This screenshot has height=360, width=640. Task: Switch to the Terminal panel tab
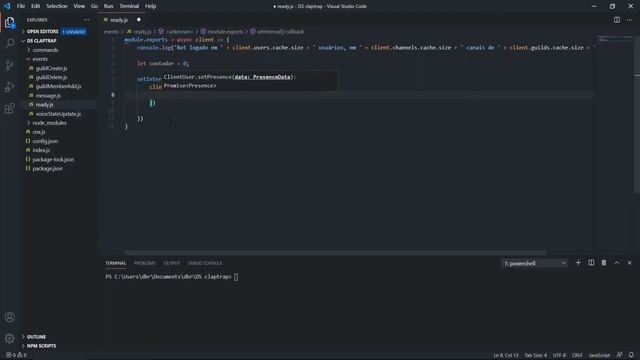pyautogui.click(x=116, y=263)
